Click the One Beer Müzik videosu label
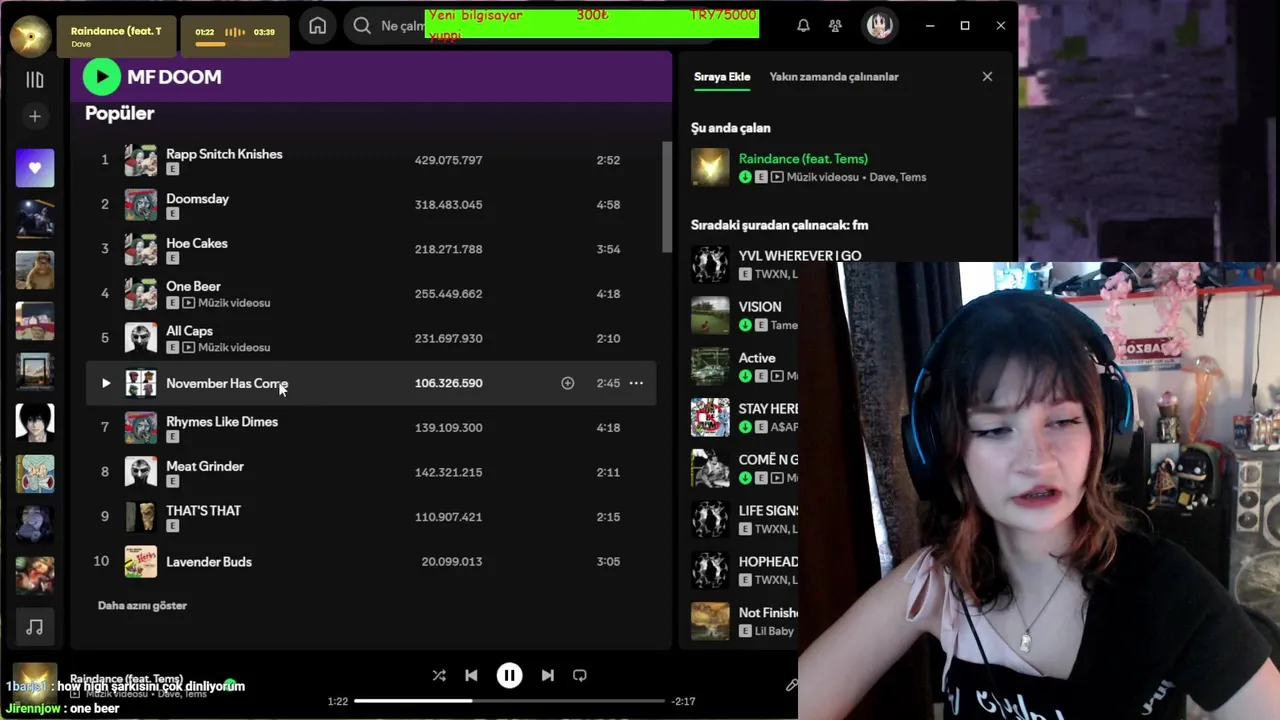Image resolution: width=1280 pixels, height=720 pixels. click(x=234, y=303)
